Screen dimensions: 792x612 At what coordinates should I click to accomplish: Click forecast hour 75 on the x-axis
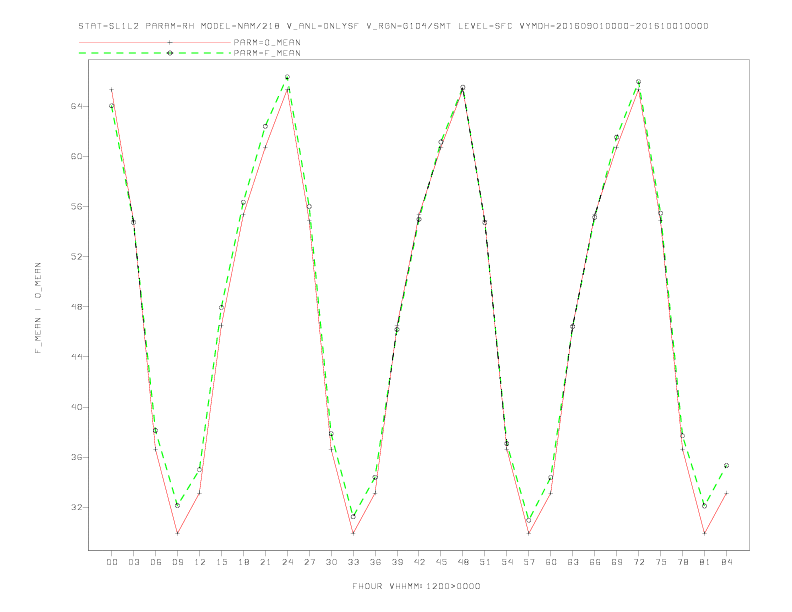(x=661, y=562)
